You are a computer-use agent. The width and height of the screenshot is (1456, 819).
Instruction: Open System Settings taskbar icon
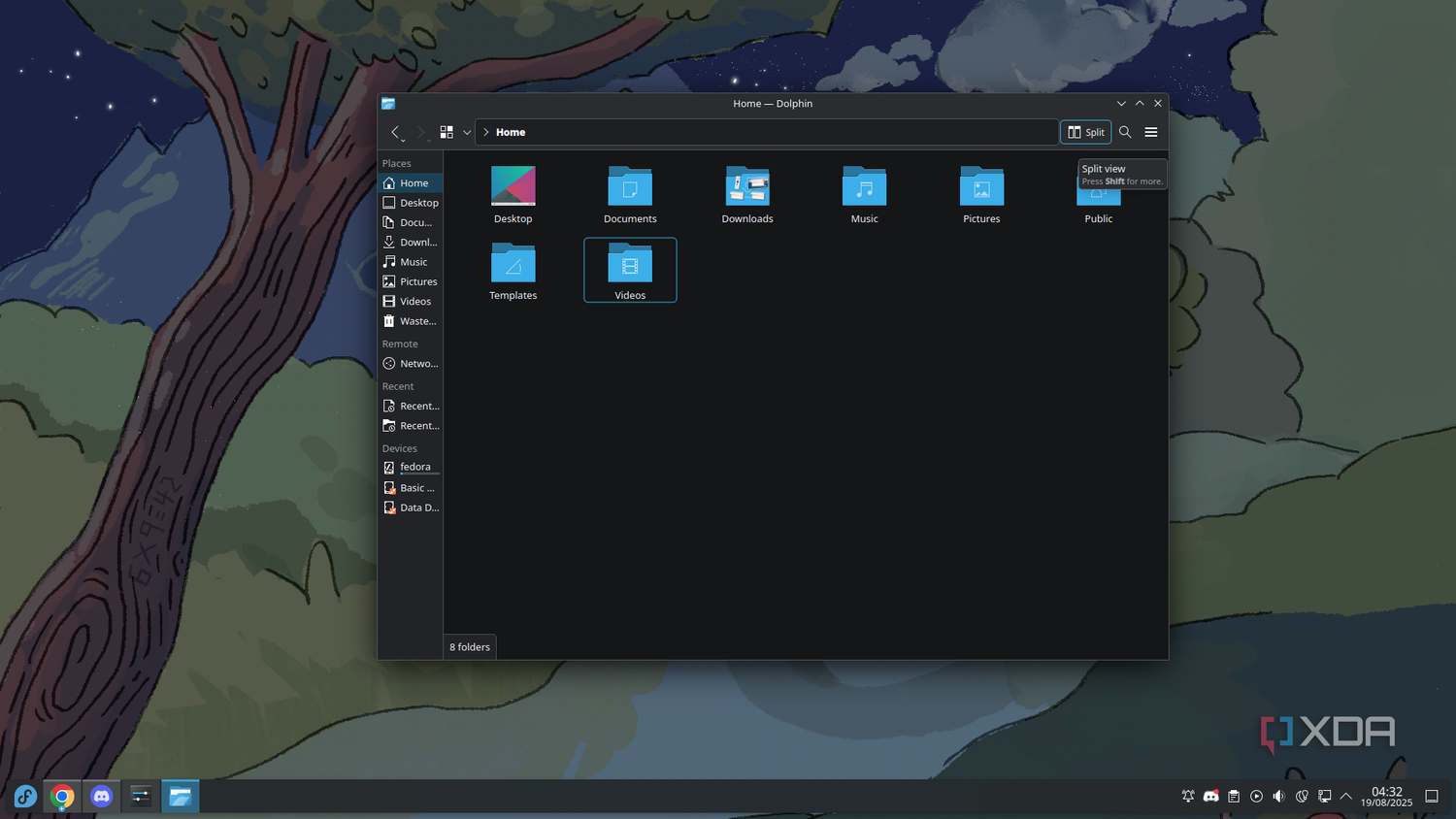[141, 797]
